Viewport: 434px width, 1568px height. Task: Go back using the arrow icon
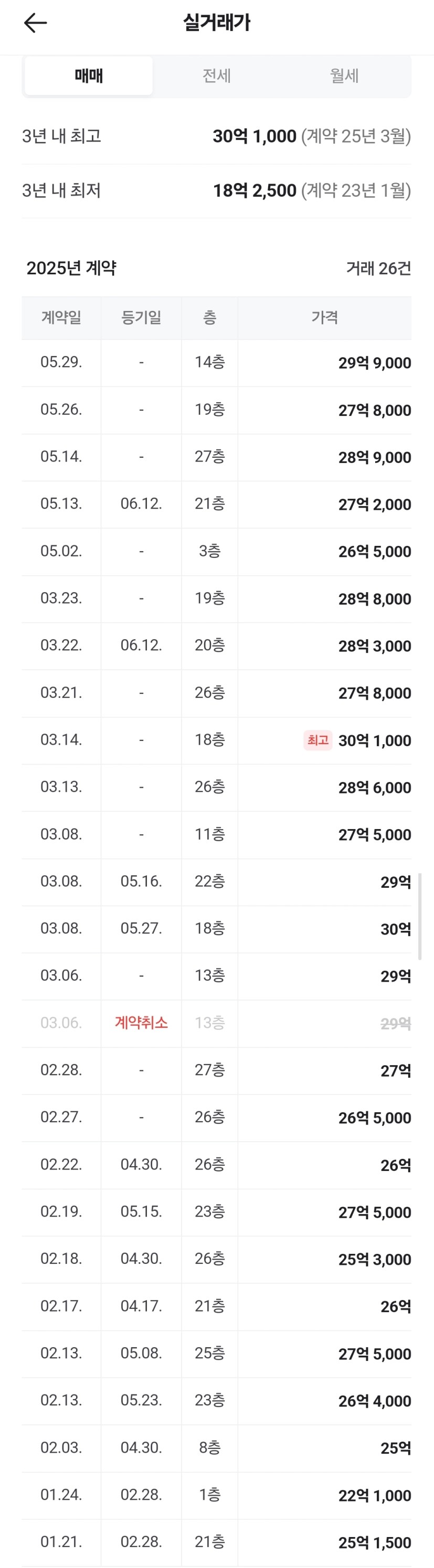[35, 23]
